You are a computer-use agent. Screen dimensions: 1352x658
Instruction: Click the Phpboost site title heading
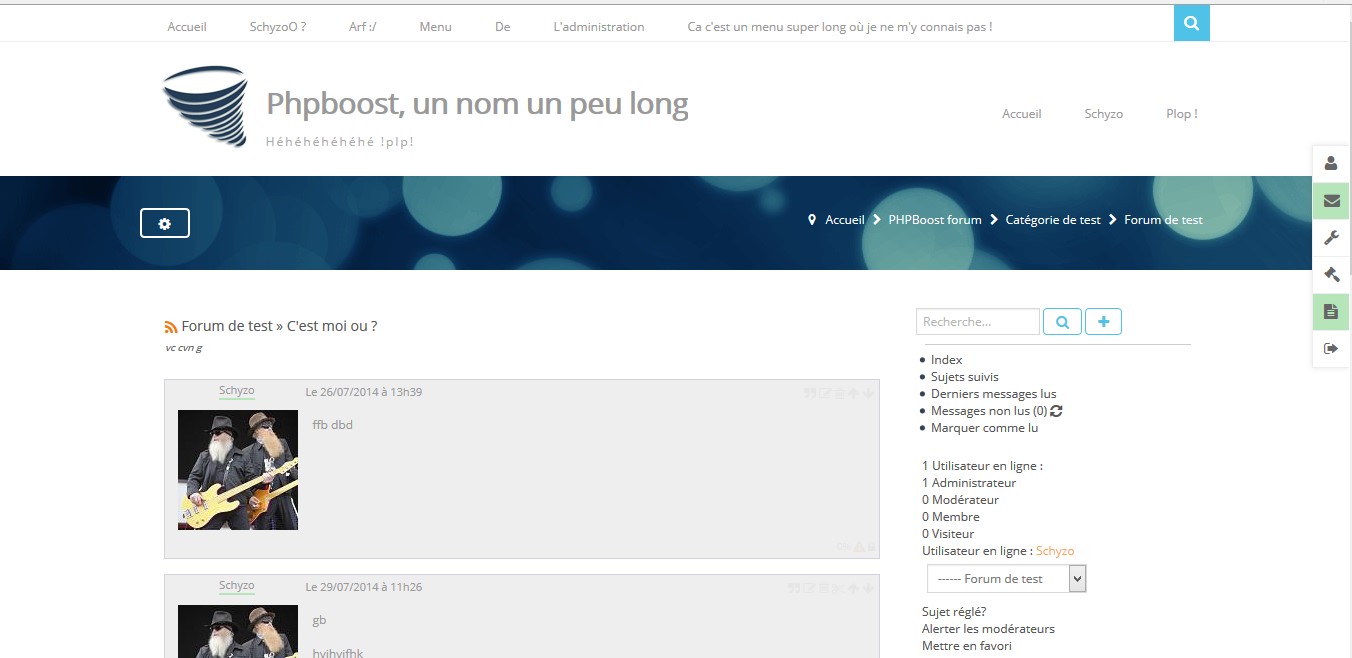(477, 103)
